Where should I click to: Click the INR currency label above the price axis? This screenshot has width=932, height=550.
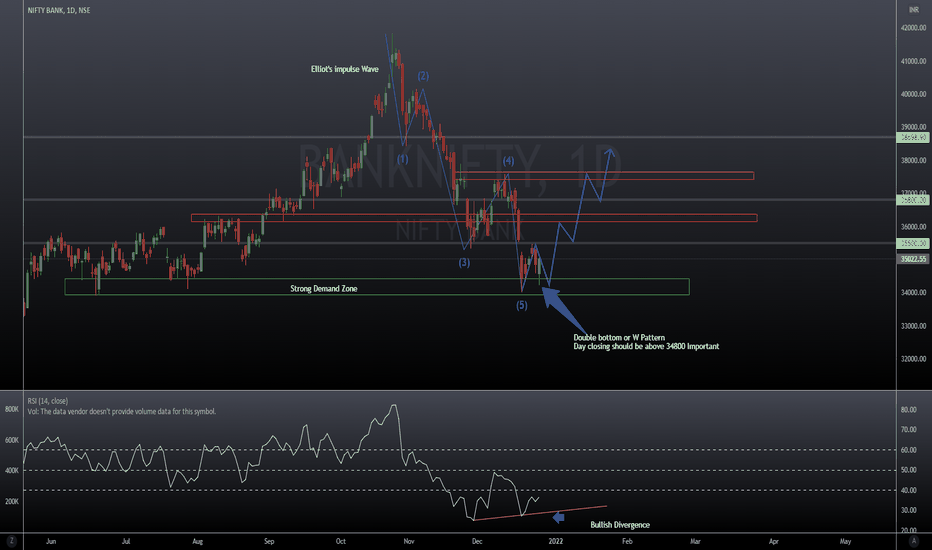click(914, 10)
